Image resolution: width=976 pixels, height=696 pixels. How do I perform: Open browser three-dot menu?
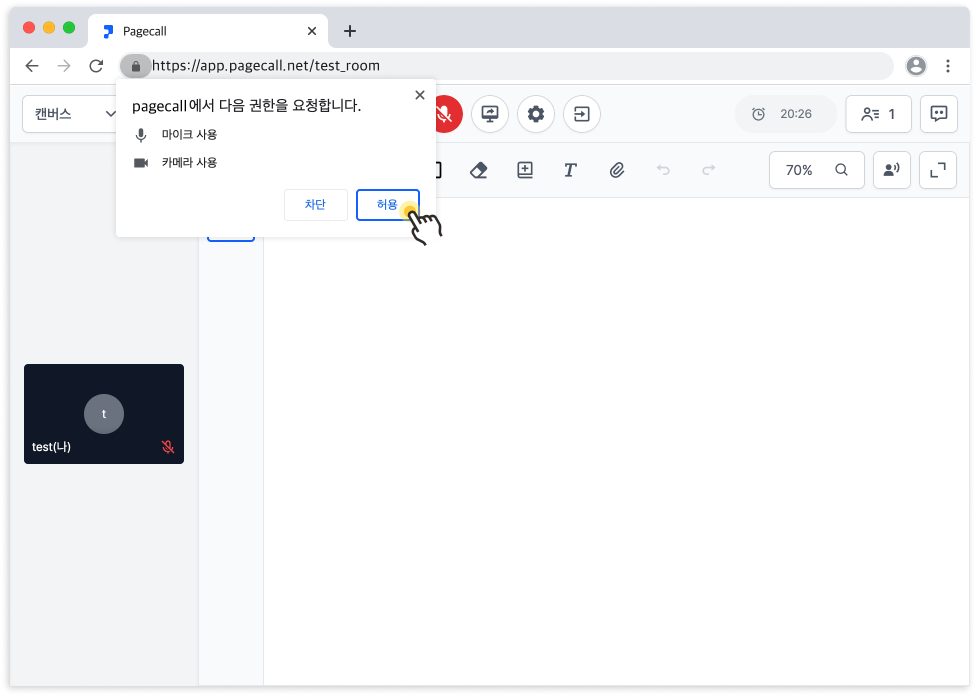(x=948, y=66)
